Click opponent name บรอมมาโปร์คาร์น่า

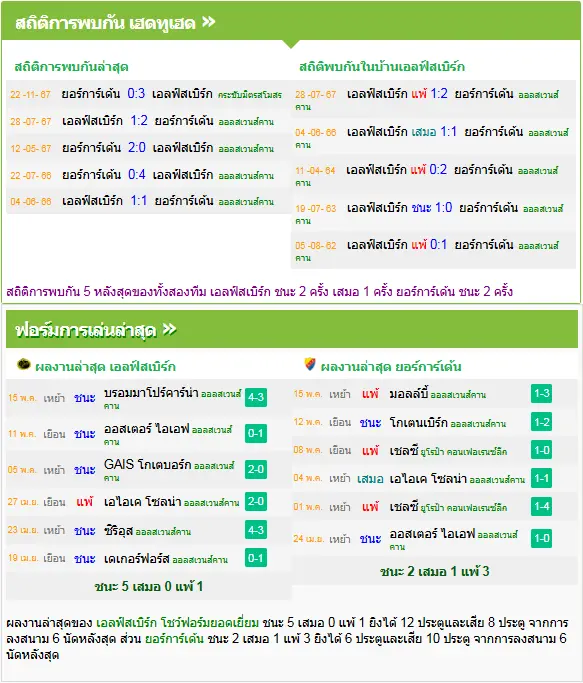point(151,393)
